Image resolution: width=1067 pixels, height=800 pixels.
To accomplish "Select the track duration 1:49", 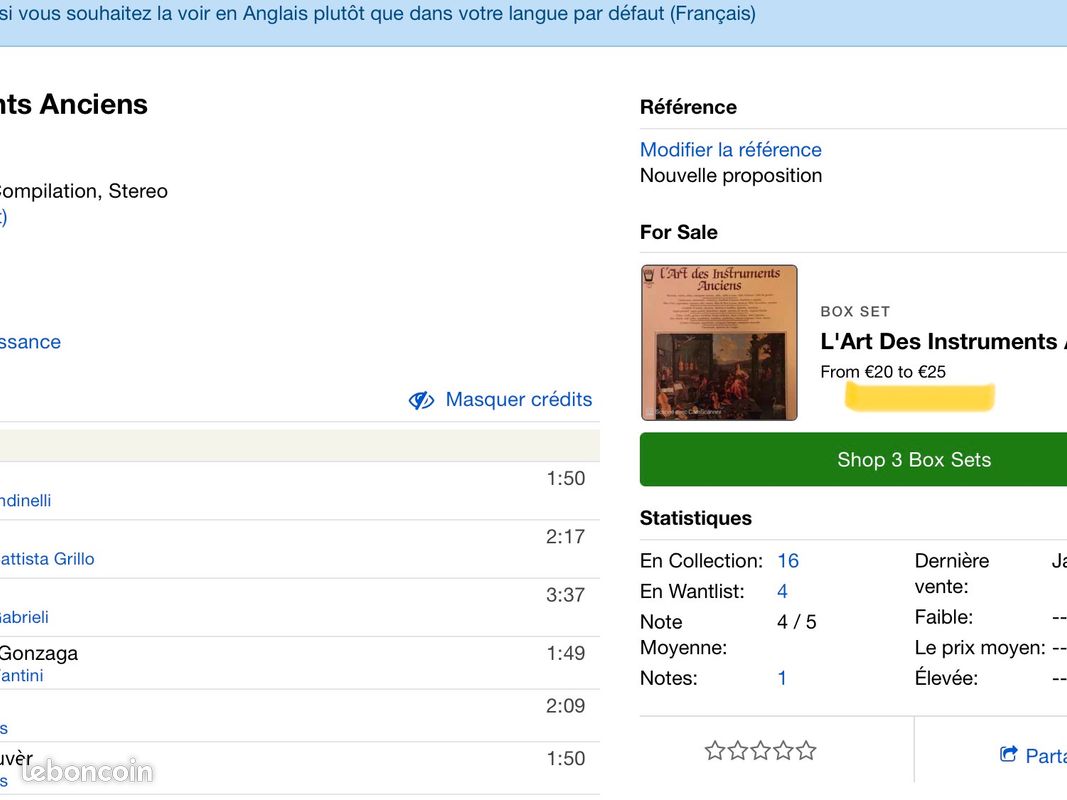I will pos(565,654).
